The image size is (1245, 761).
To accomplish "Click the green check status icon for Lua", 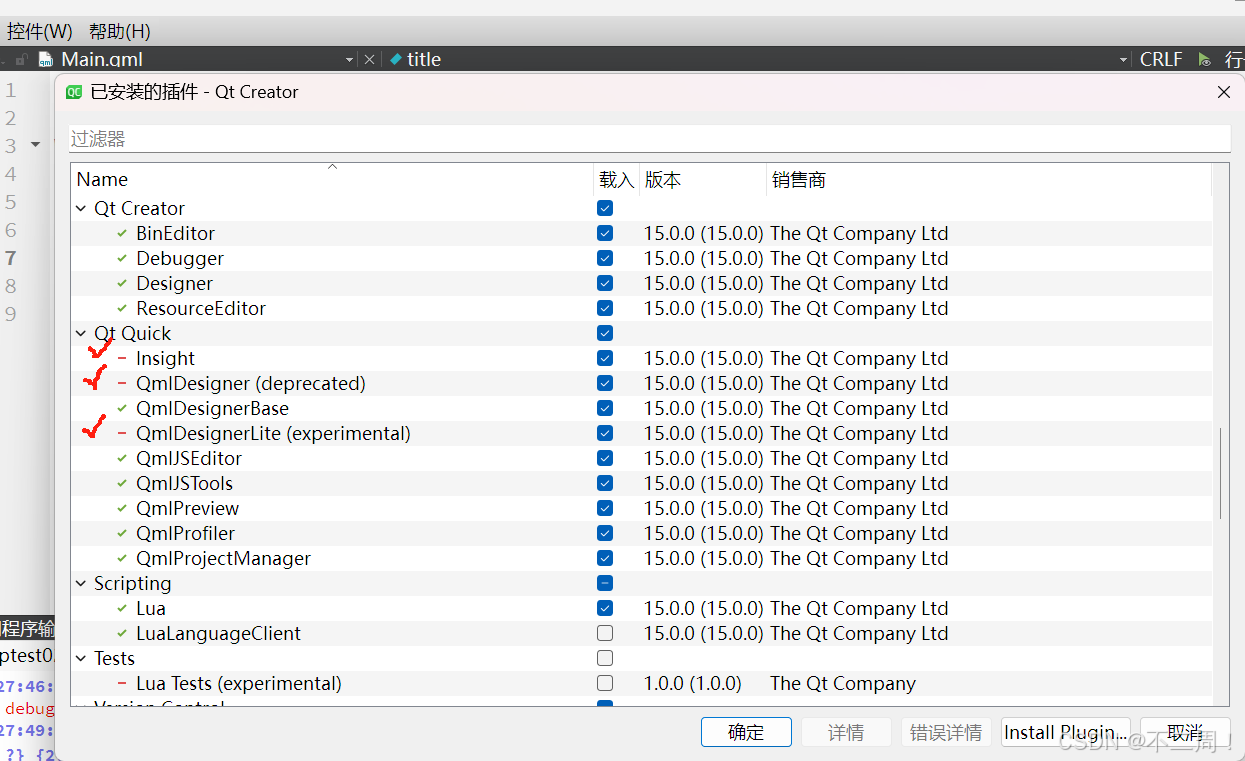I will [122, 608].
